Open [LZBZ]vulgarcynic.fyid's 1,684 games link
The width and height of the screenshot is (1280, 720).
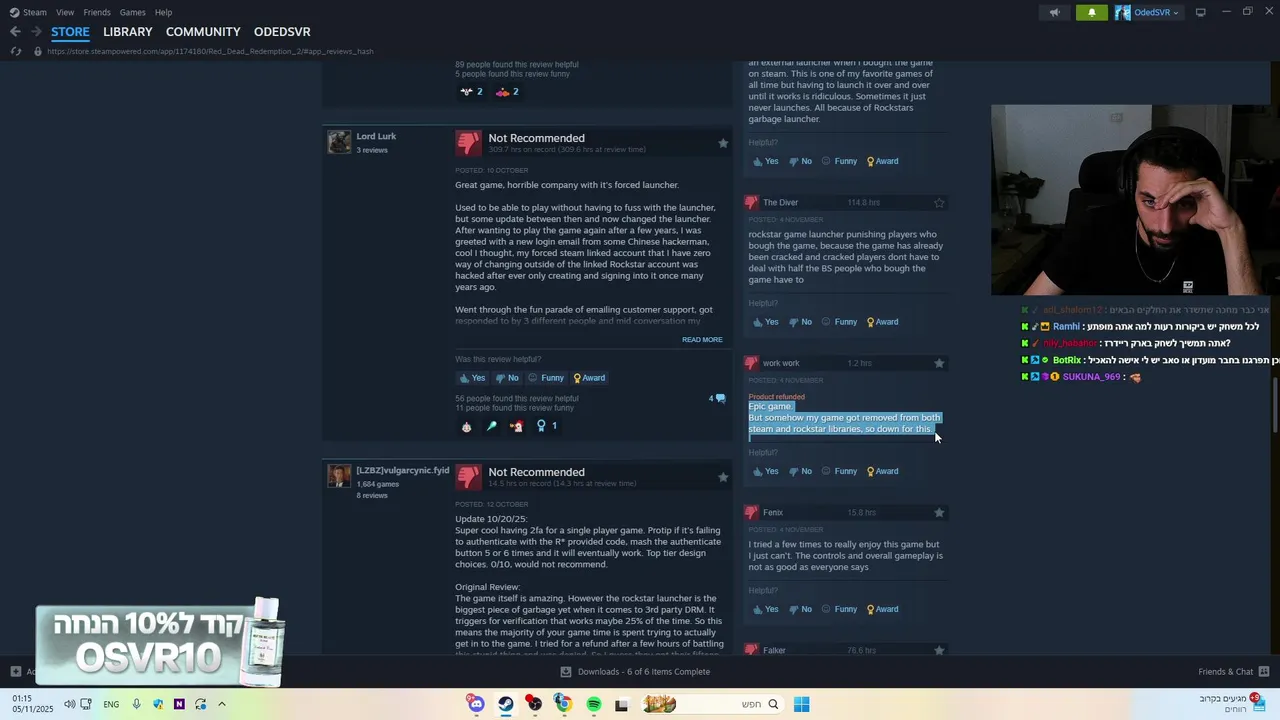377,484
